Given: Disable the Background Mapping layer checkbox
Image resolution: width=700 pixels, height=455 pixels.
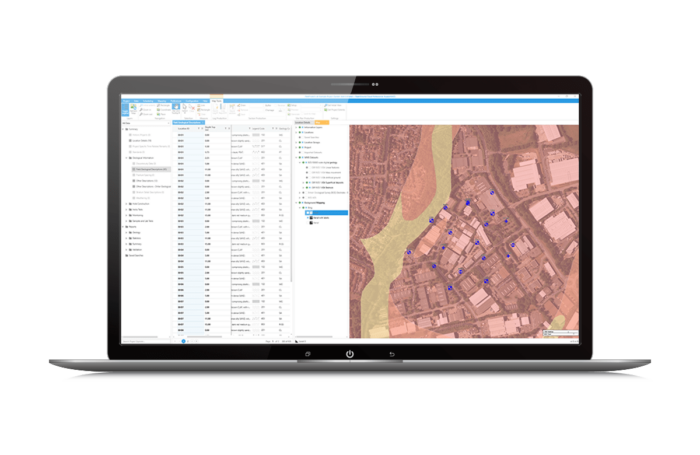Looking at the screenshot, I should [302, 203].
